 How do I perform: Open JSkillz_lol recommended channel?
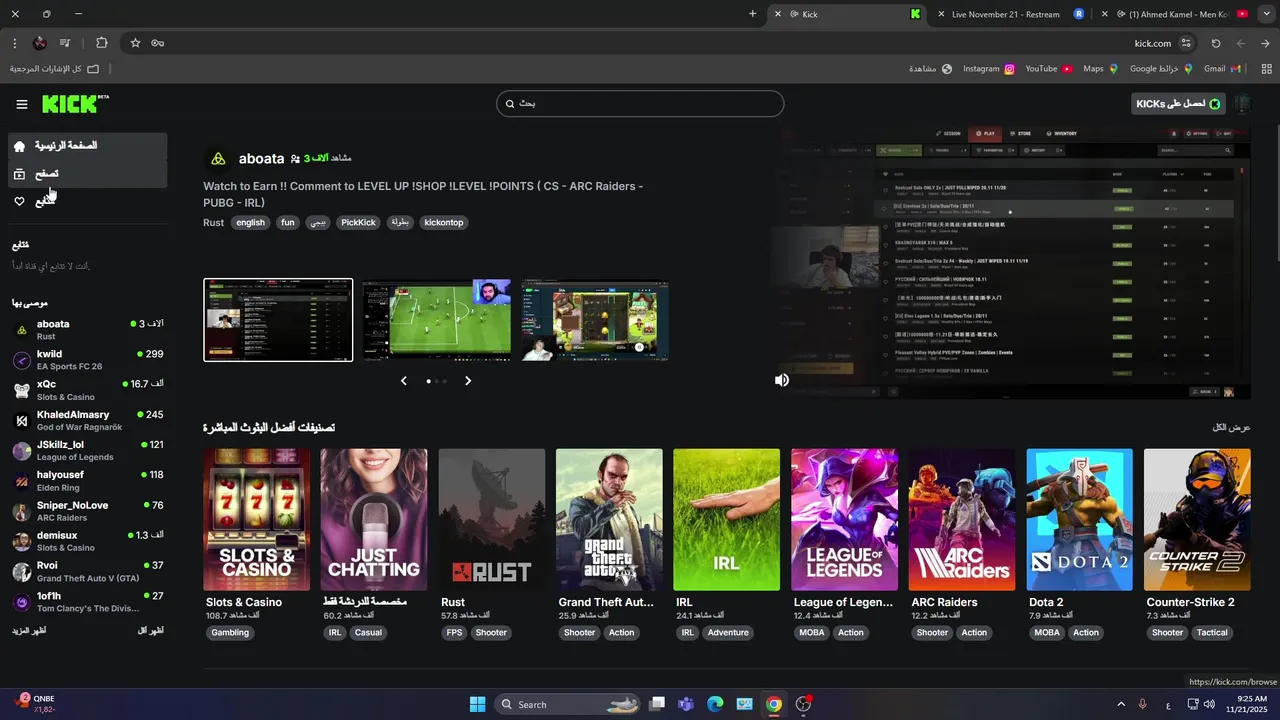point(87,450)
